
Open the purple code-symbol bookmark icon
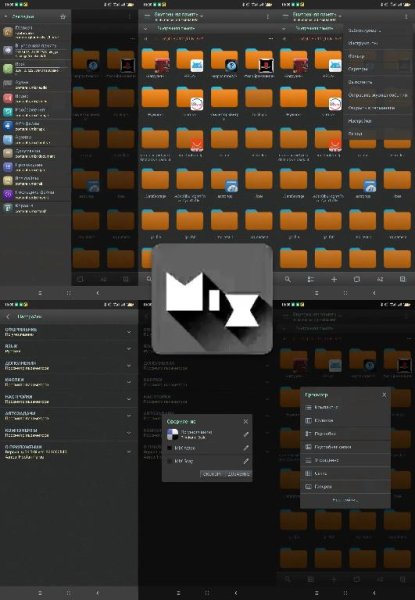[8, 194]
